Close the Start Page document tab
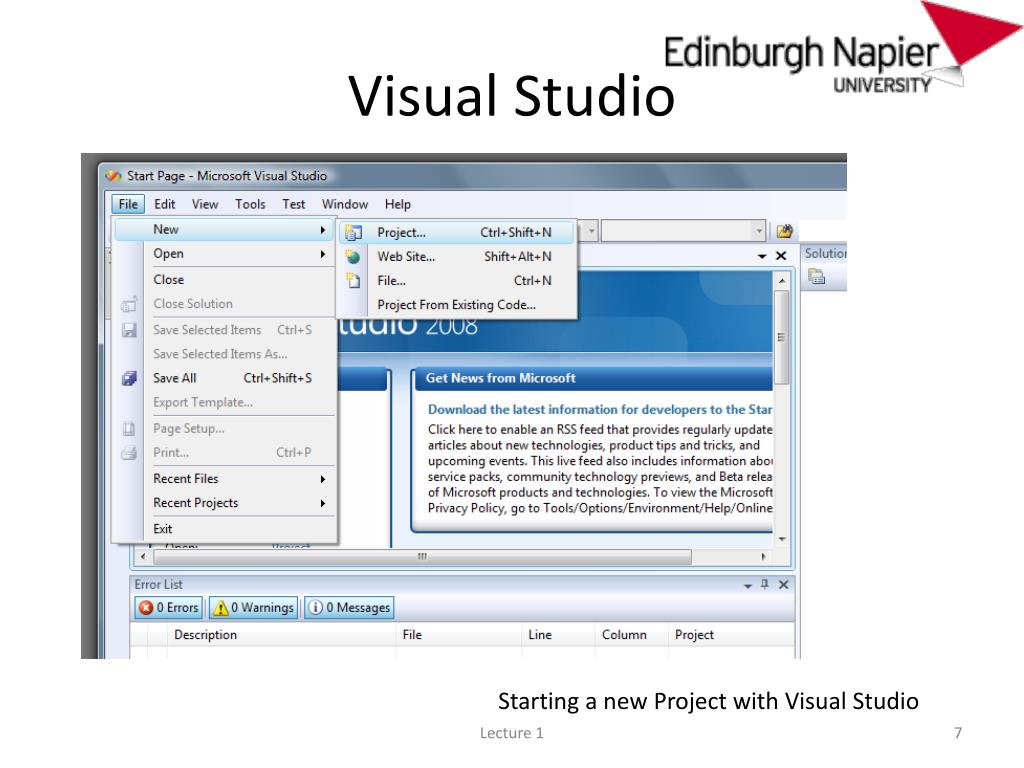1024x768 pixels. [781, 256]
